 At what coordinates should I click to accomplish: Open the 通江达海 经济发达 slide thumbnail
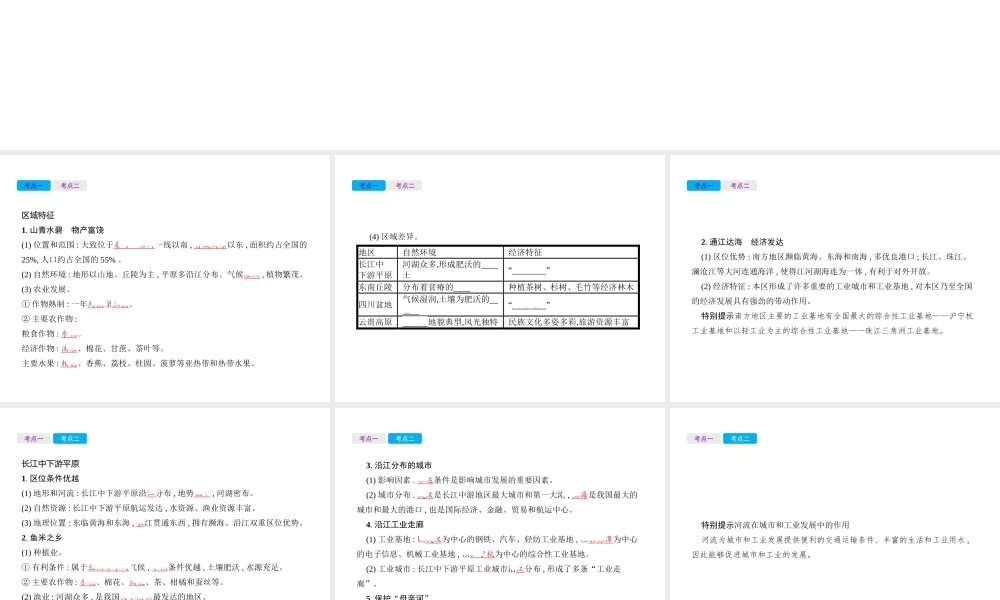click(x=835, y=278)
